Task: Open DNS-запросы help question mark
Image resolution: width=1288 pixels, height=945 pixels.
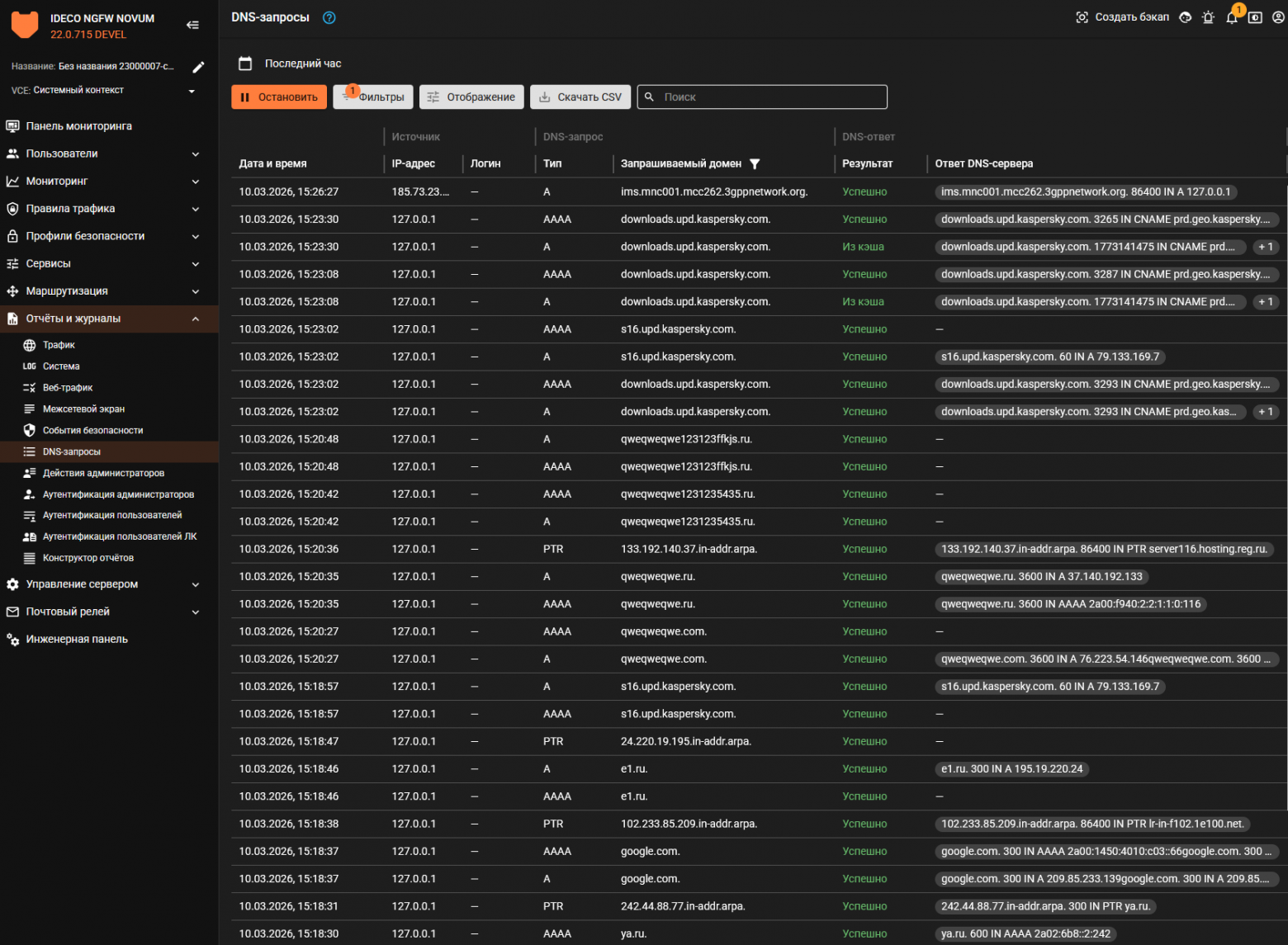Action: click(329, 17)
